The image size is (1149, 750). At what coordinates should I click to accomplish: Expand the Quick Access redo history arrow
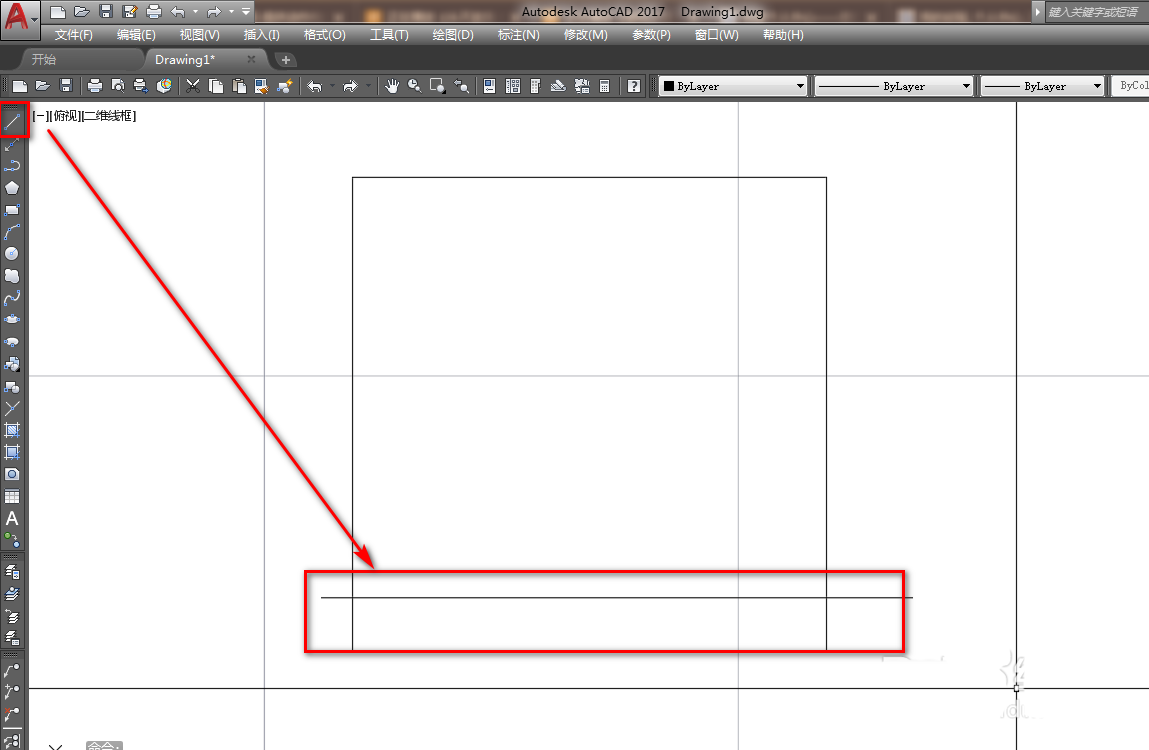pyautogui.click(x=232, y=12)
